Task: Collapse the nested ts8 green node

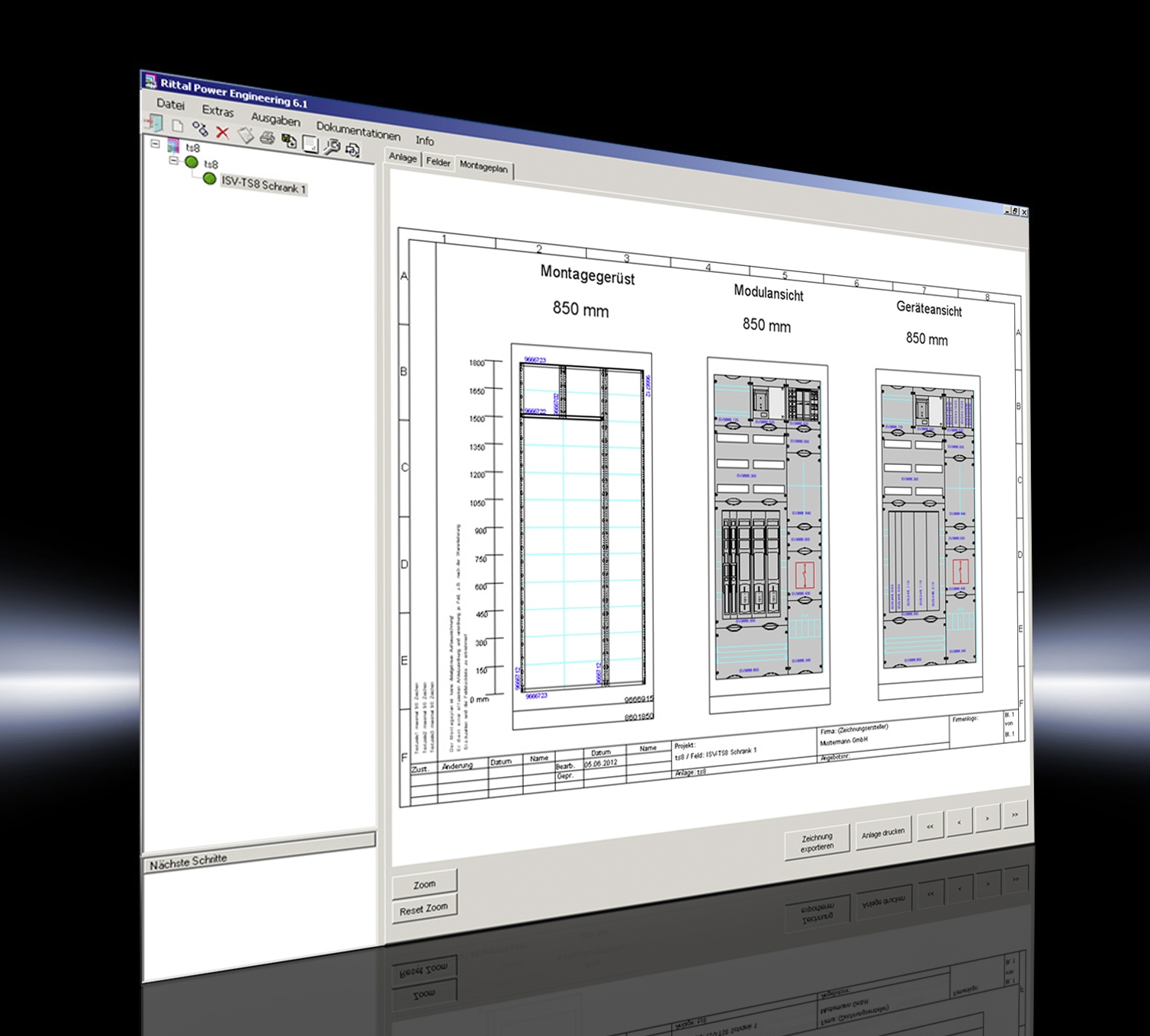Action: 174,161
